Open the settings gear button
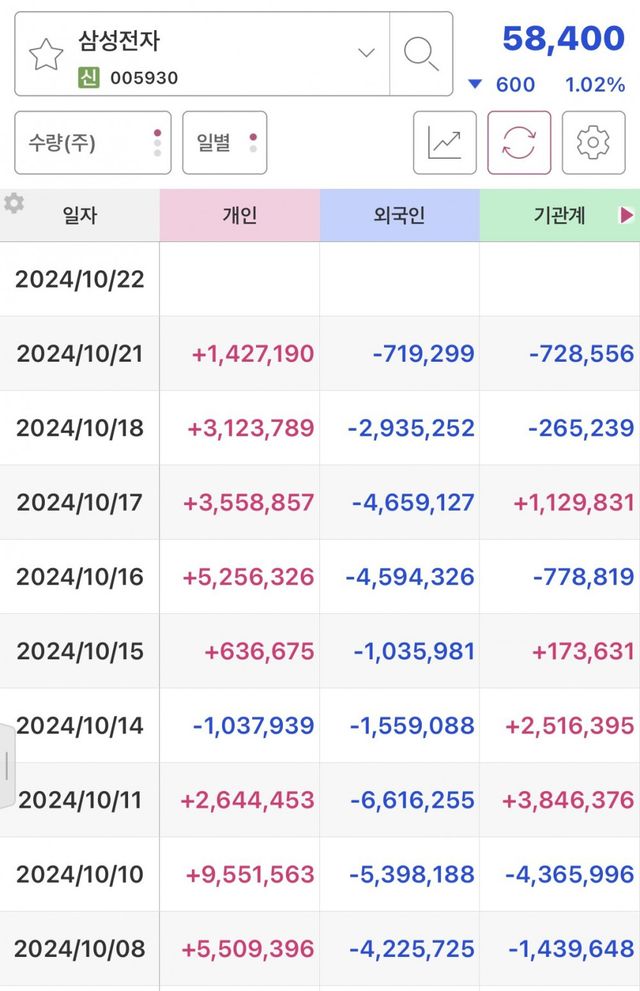 [593, 143]
